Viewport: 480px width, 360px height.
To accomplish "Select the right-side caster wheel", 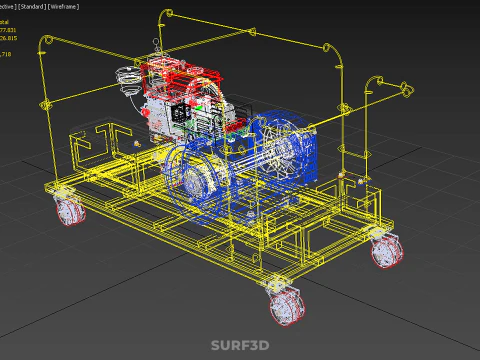I will tap(387, 251).
